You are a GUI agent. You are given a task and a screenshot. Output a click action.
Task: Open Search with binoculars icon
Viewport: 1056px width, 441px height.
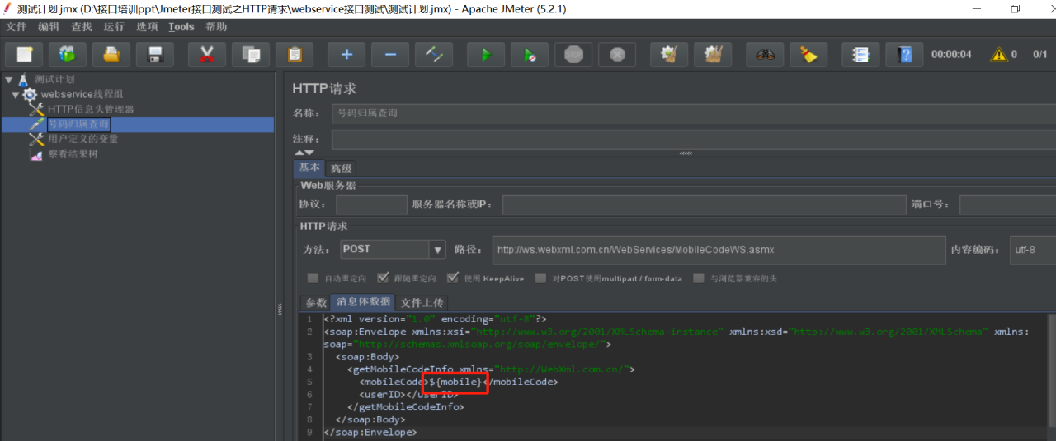[x=765, y=55]
